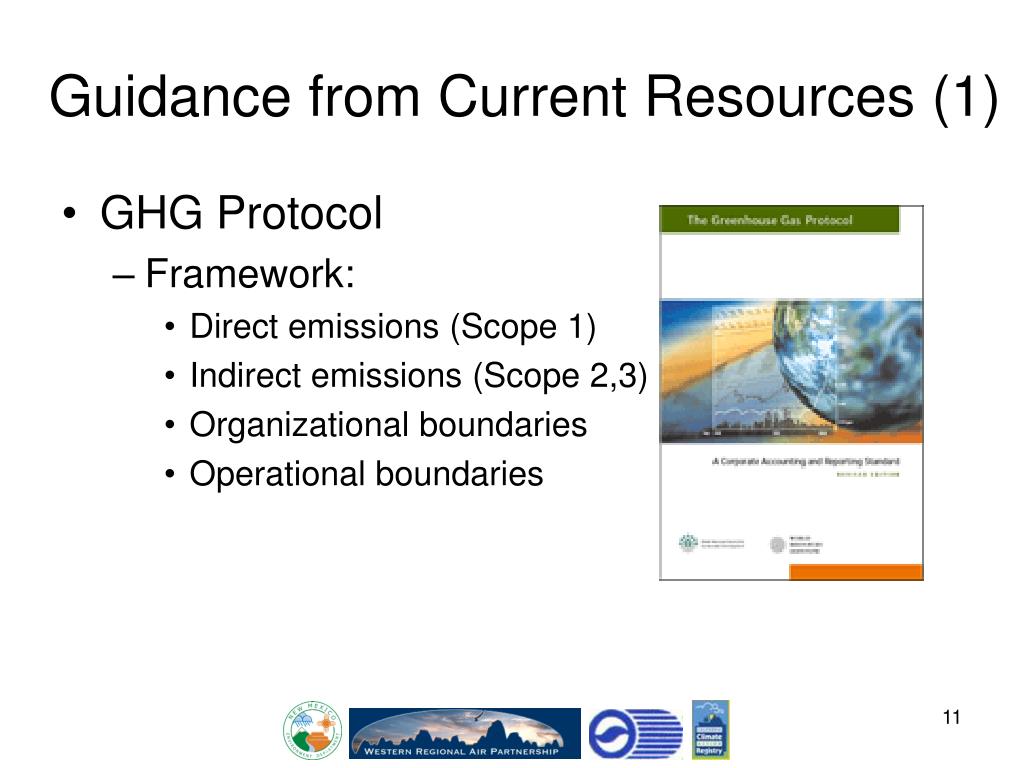Click the New Mexico Environment Department seal
The height and width of the screenshot is (768, 1024).
(x=312, y=730)
